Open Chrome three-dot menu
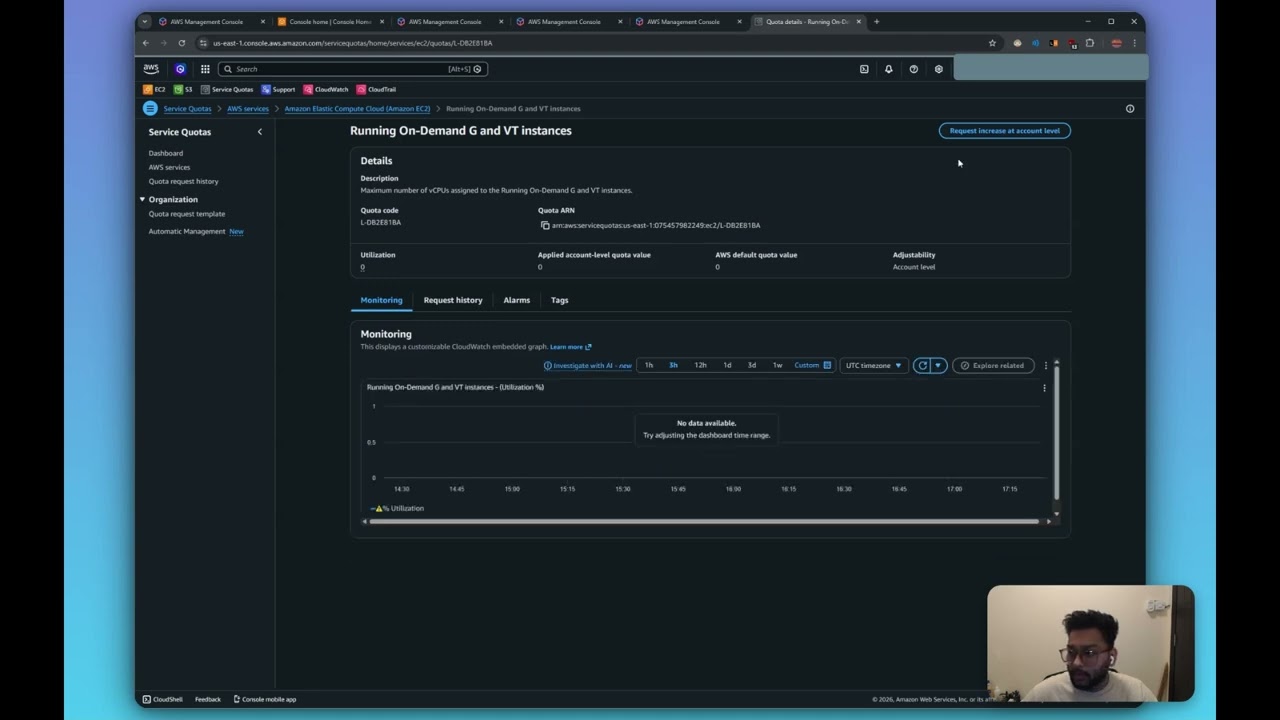 tap(1134, 43)
